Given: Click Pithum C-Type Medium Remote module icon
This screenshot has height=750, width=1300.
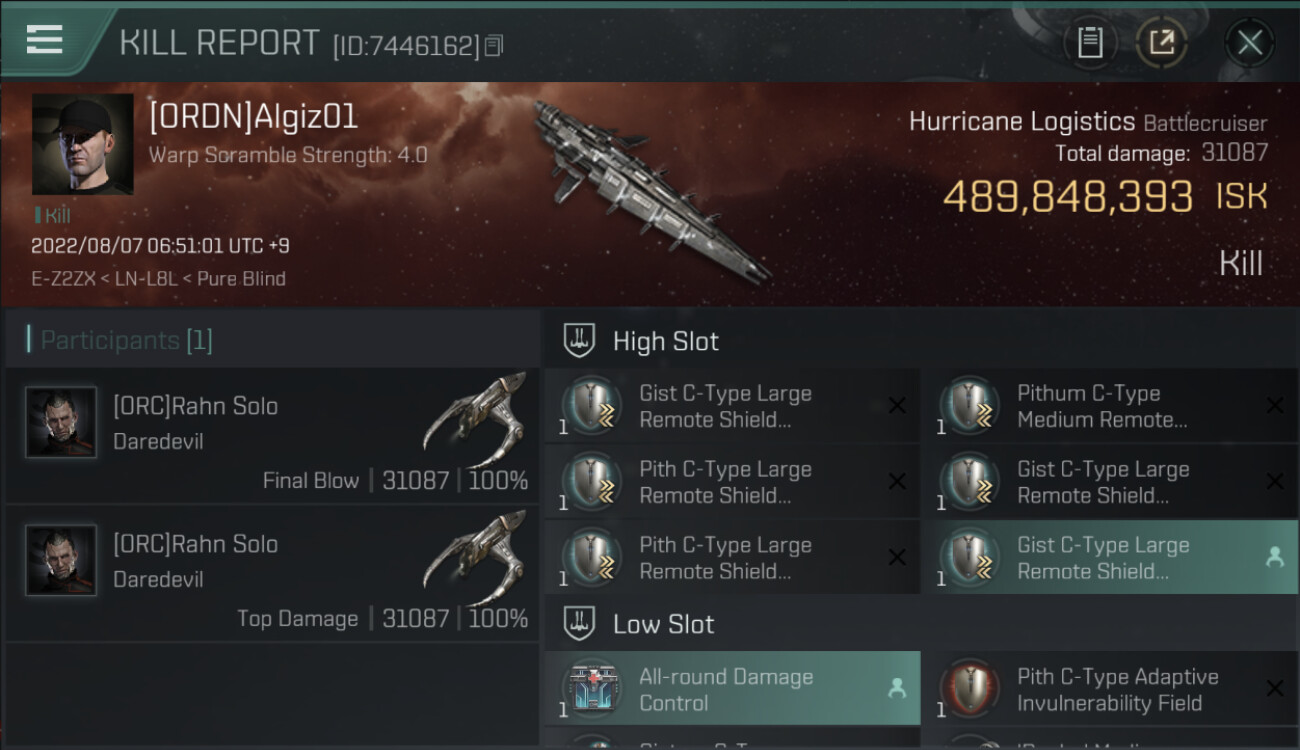Looking at the screenshot, I should pyautogui.click(x=970, y=405).
